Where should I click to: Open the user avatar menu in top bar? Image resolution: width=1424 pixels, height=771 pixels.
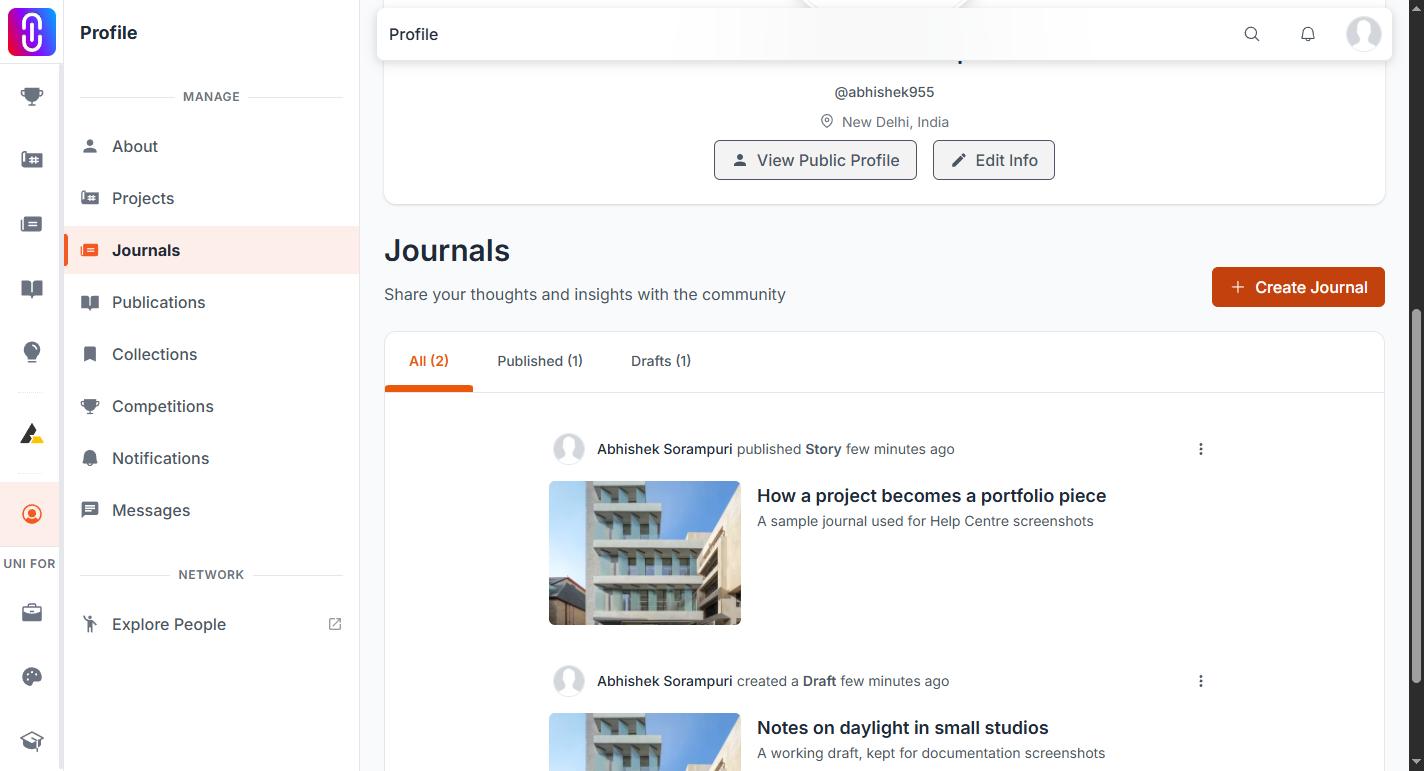click(1364, 34)
